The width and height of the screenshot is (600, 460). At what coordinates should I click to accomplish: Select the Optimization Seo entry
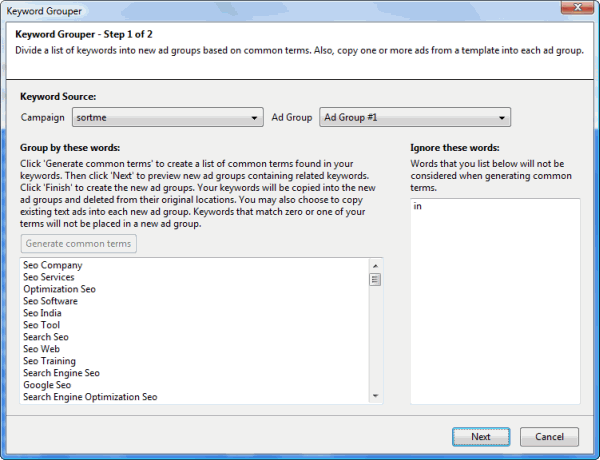tap(59, 289)
